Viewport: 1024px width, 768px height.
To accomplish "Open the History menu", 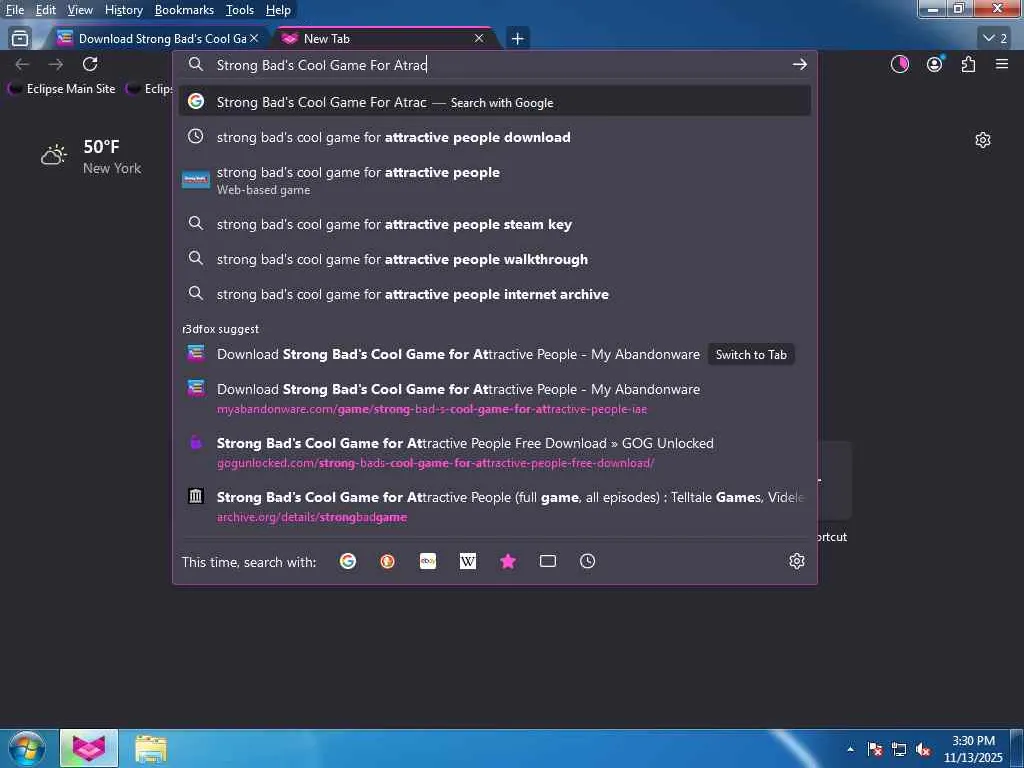I will pos(123,10).
